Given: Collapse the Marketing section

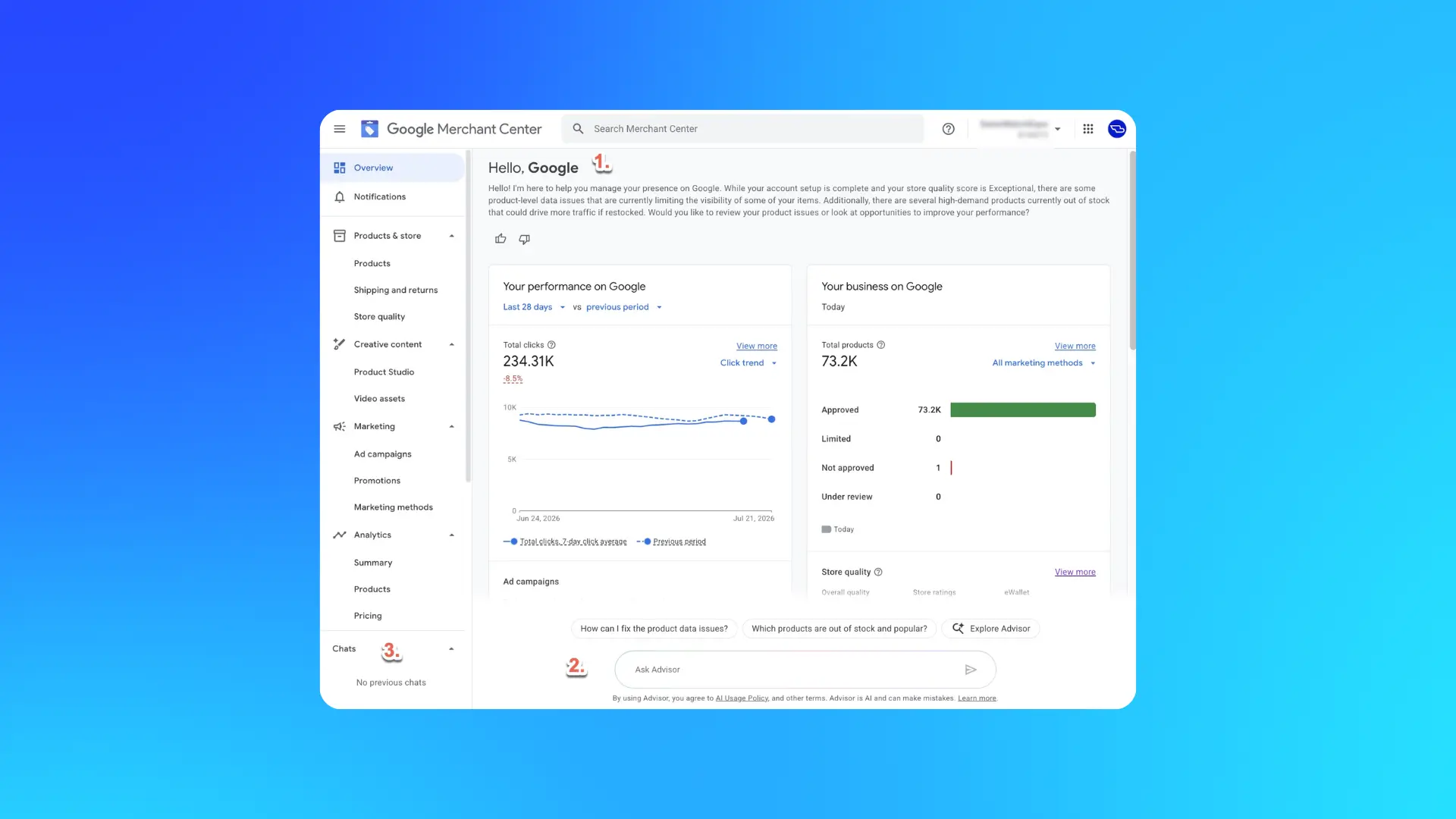Looking at the screenshot, I should (x=451, y=426).
